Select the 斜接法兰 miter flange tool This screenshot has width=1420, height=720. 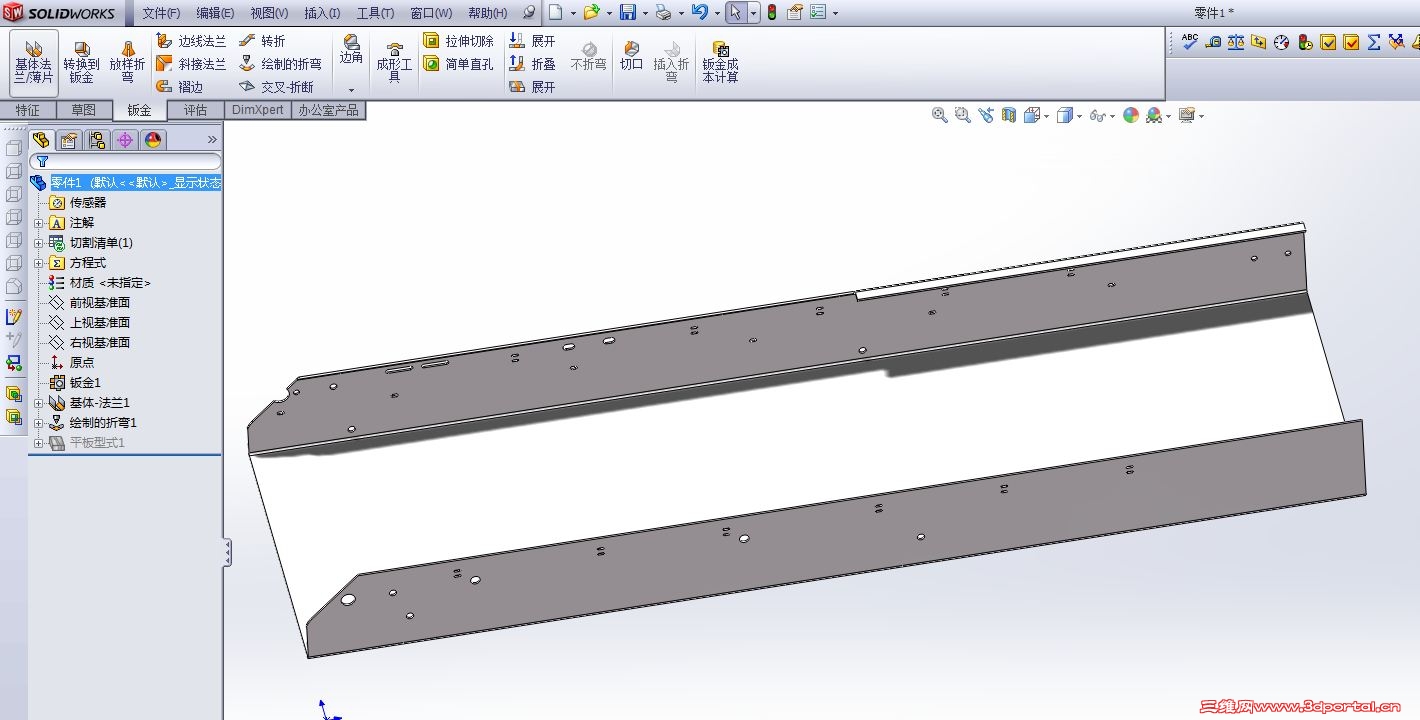click(x=191, y=64)
